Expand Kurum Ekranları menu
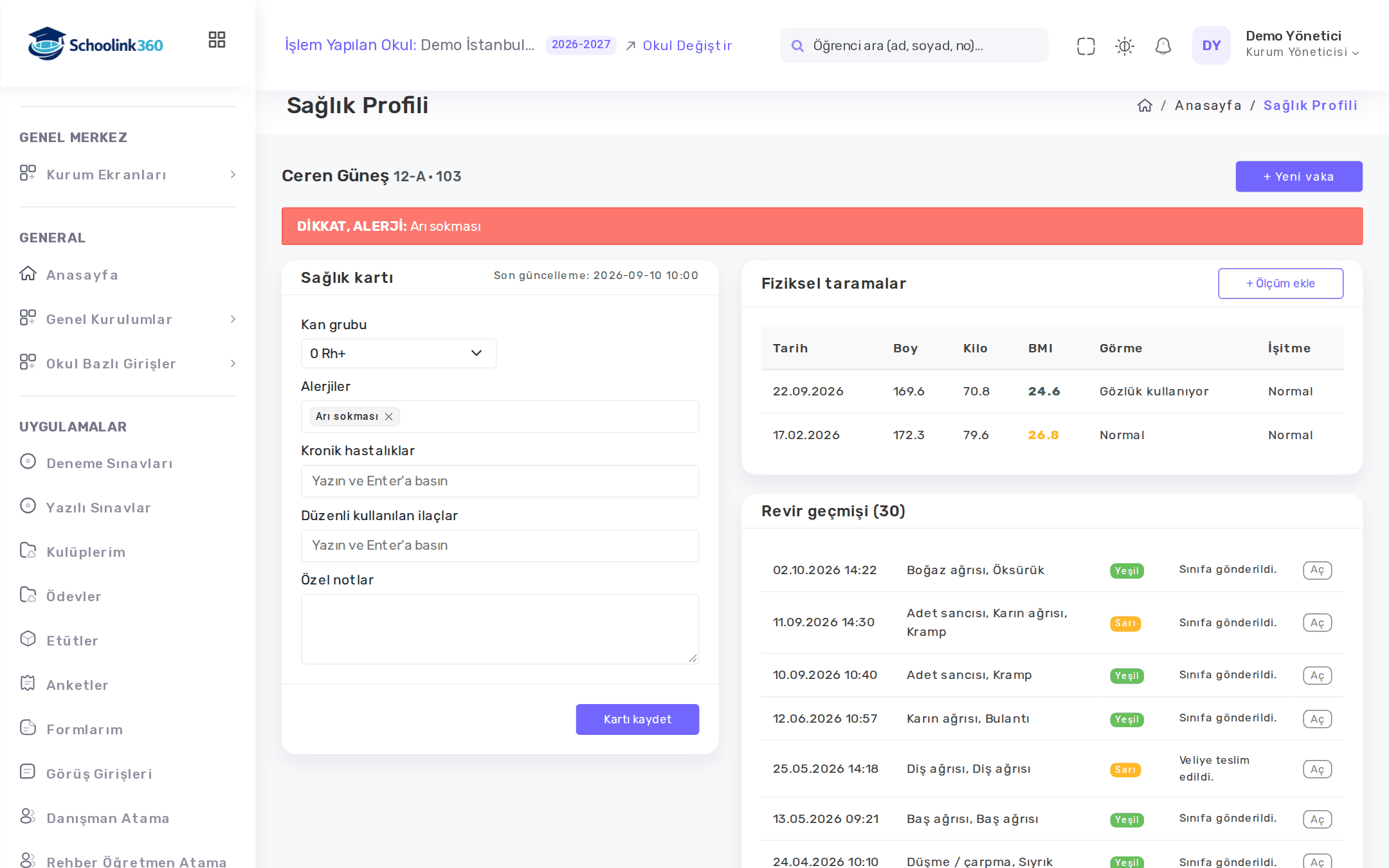The height and width of the screenshot is (868, 1389). 128,174
